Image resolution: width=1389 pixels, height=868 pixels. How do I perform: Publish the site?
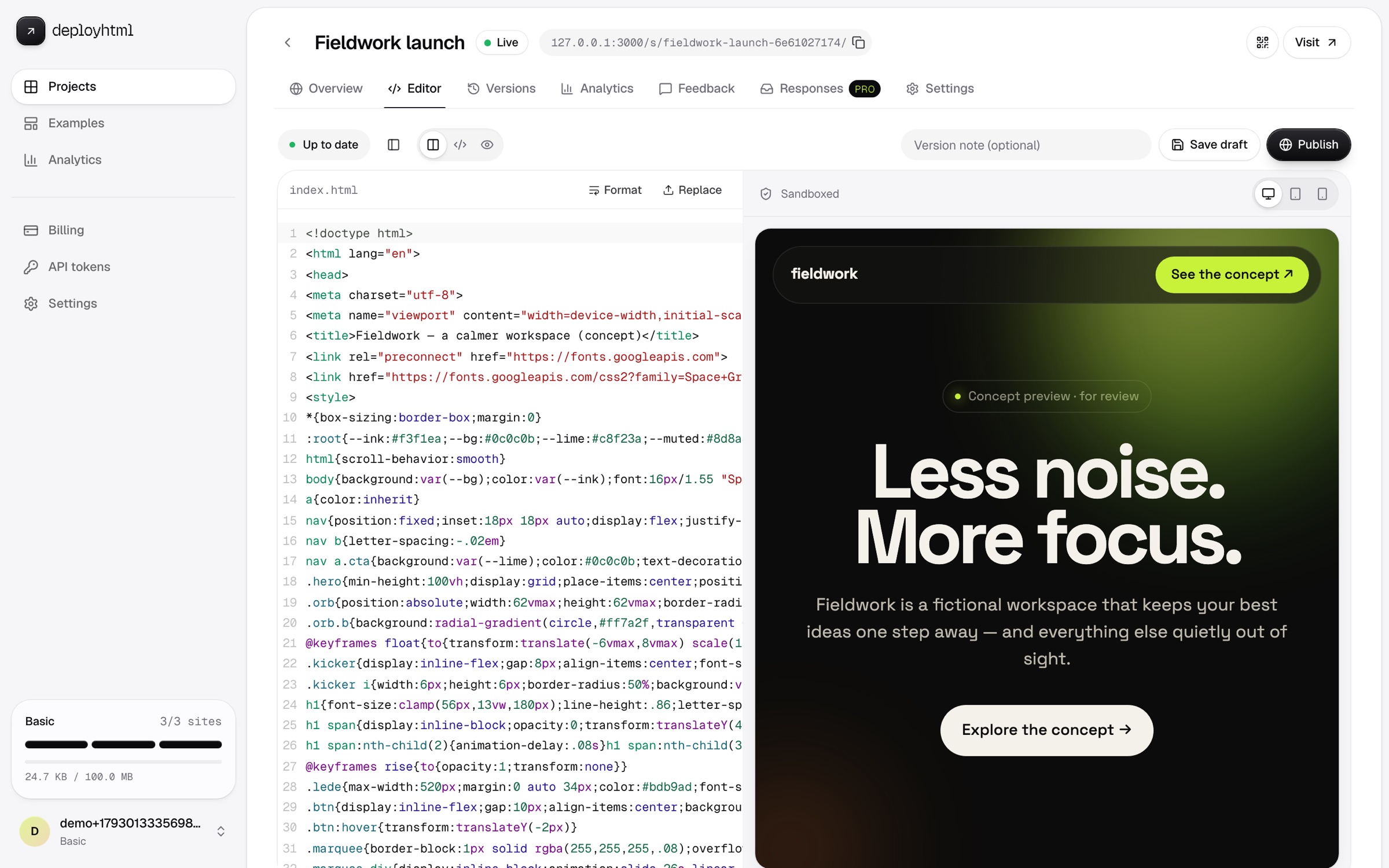coord(1309,145)
